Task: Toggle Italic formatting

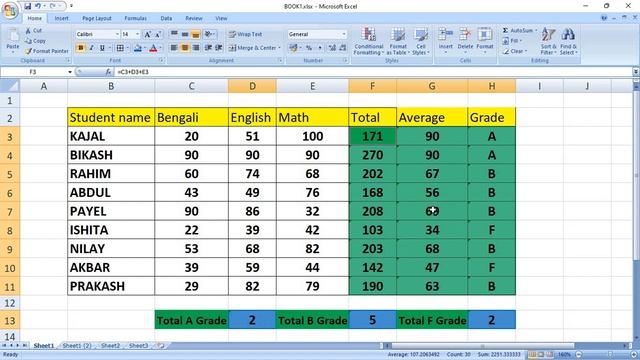Action: [91, 48]
